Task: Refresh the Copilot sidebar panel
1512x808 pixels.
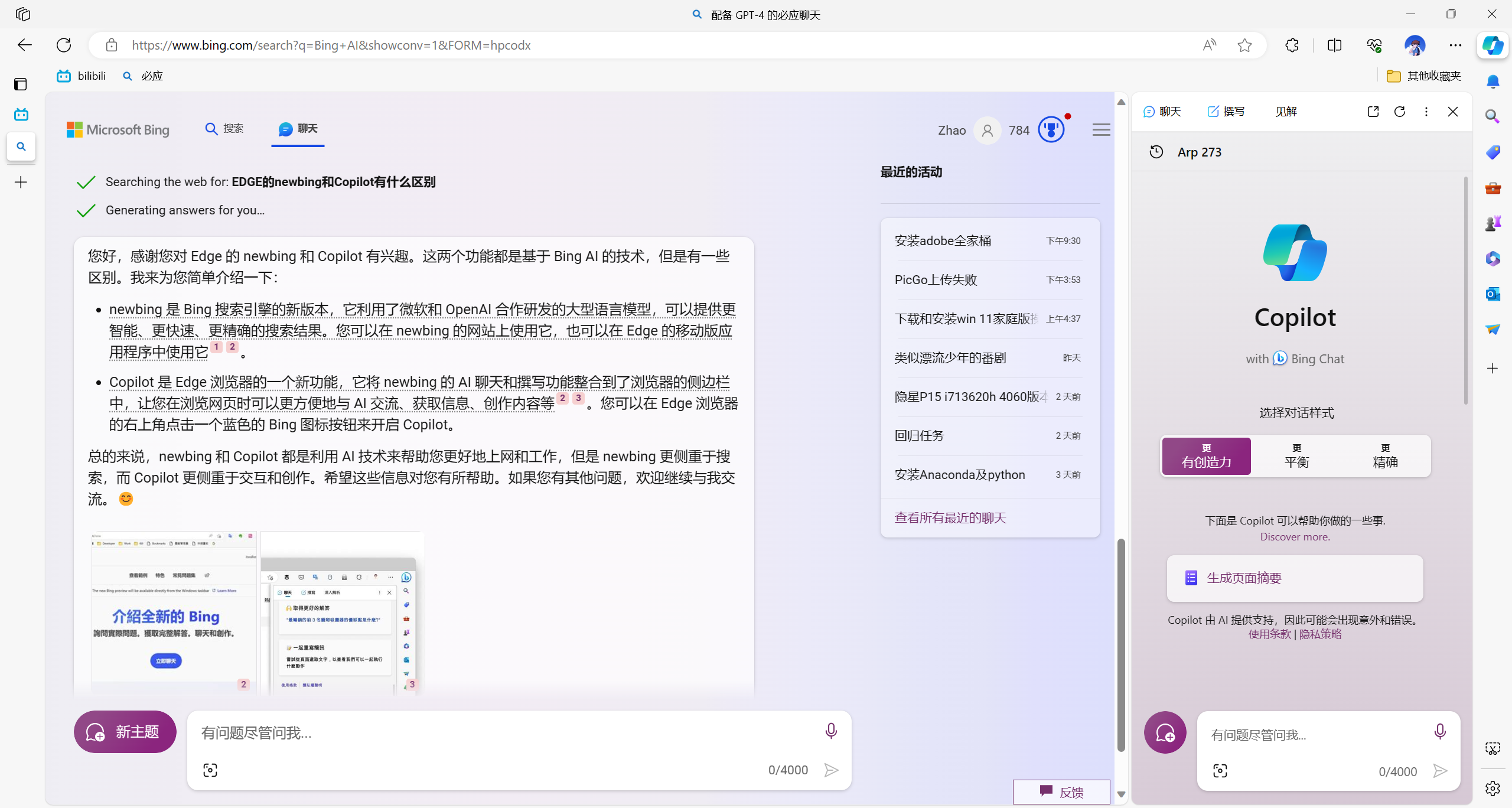Action: [x=1399, y=112]
